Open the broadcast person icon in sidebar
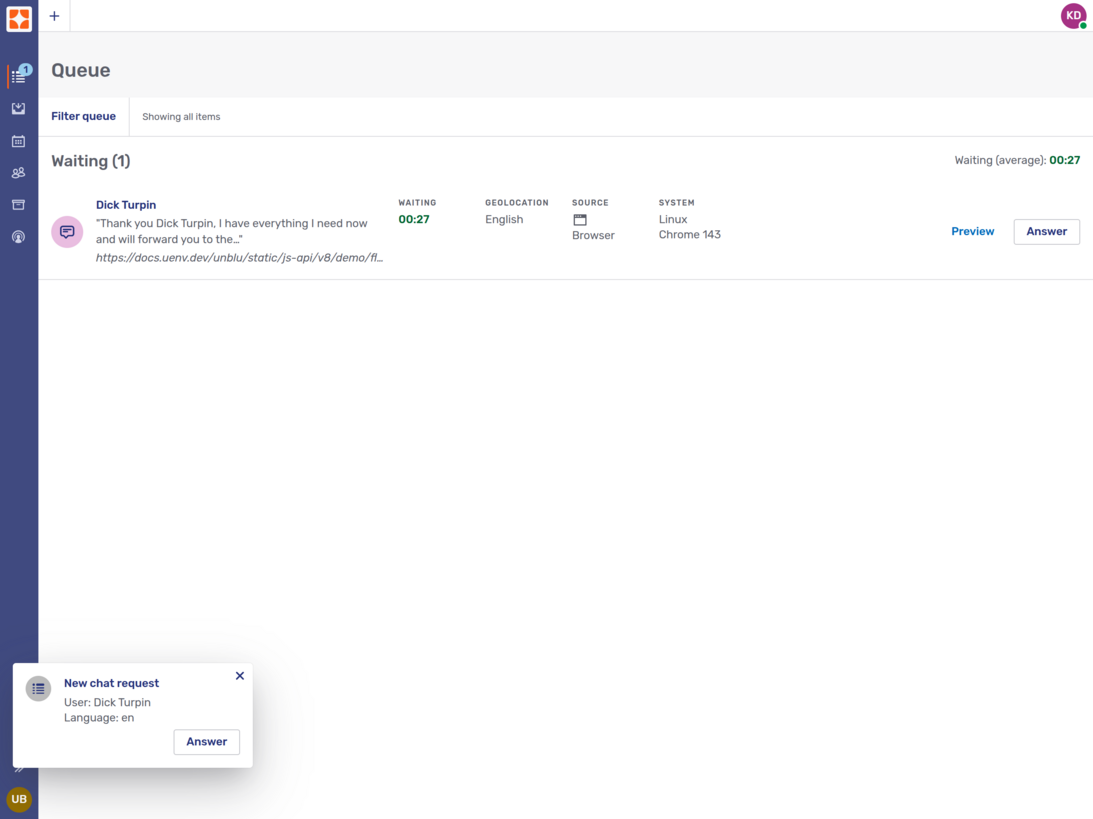This screenshot has width=1093, height=819. (18, 237)
